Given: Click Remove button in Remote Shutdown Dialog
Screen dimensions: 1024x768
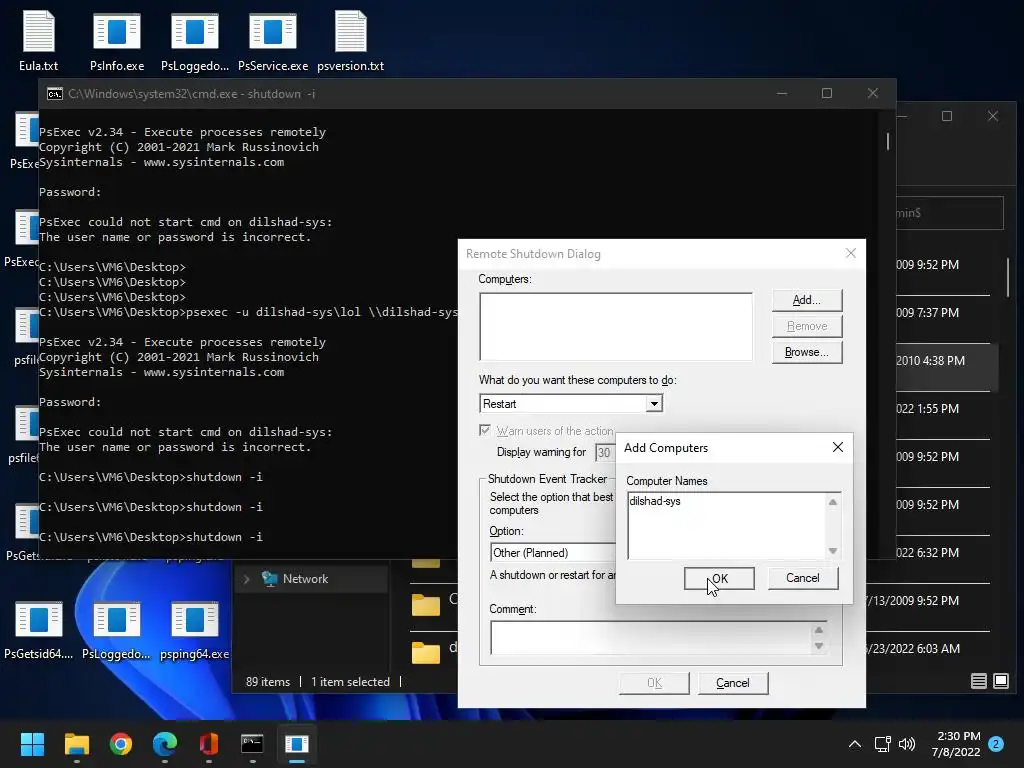Looking at the screenshot, I should click(x=807, y=326).
